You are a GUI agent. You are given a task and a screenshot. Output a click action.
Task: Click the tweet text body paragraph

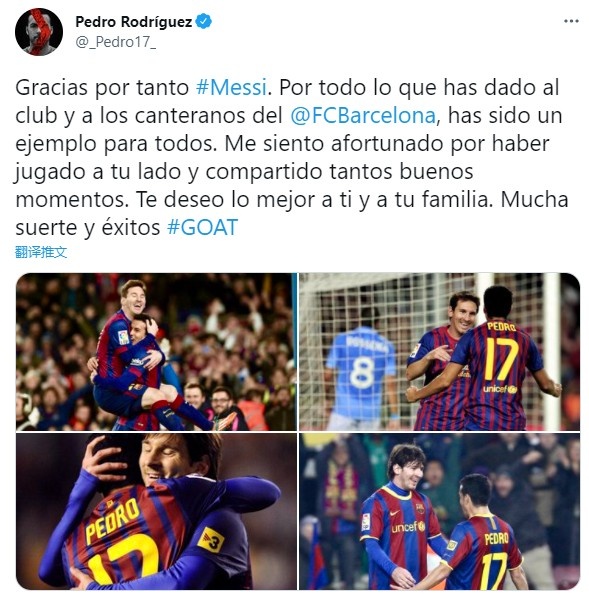[x=291, y=157]
